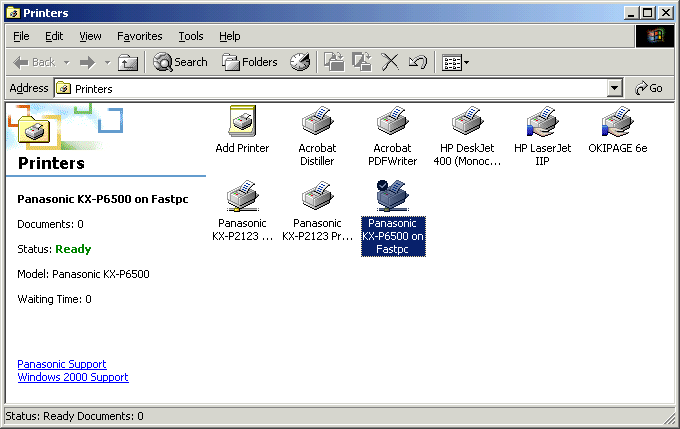Click the Documents: 0 text in side panel
680x429 pixels.
(x=50, y=224)
